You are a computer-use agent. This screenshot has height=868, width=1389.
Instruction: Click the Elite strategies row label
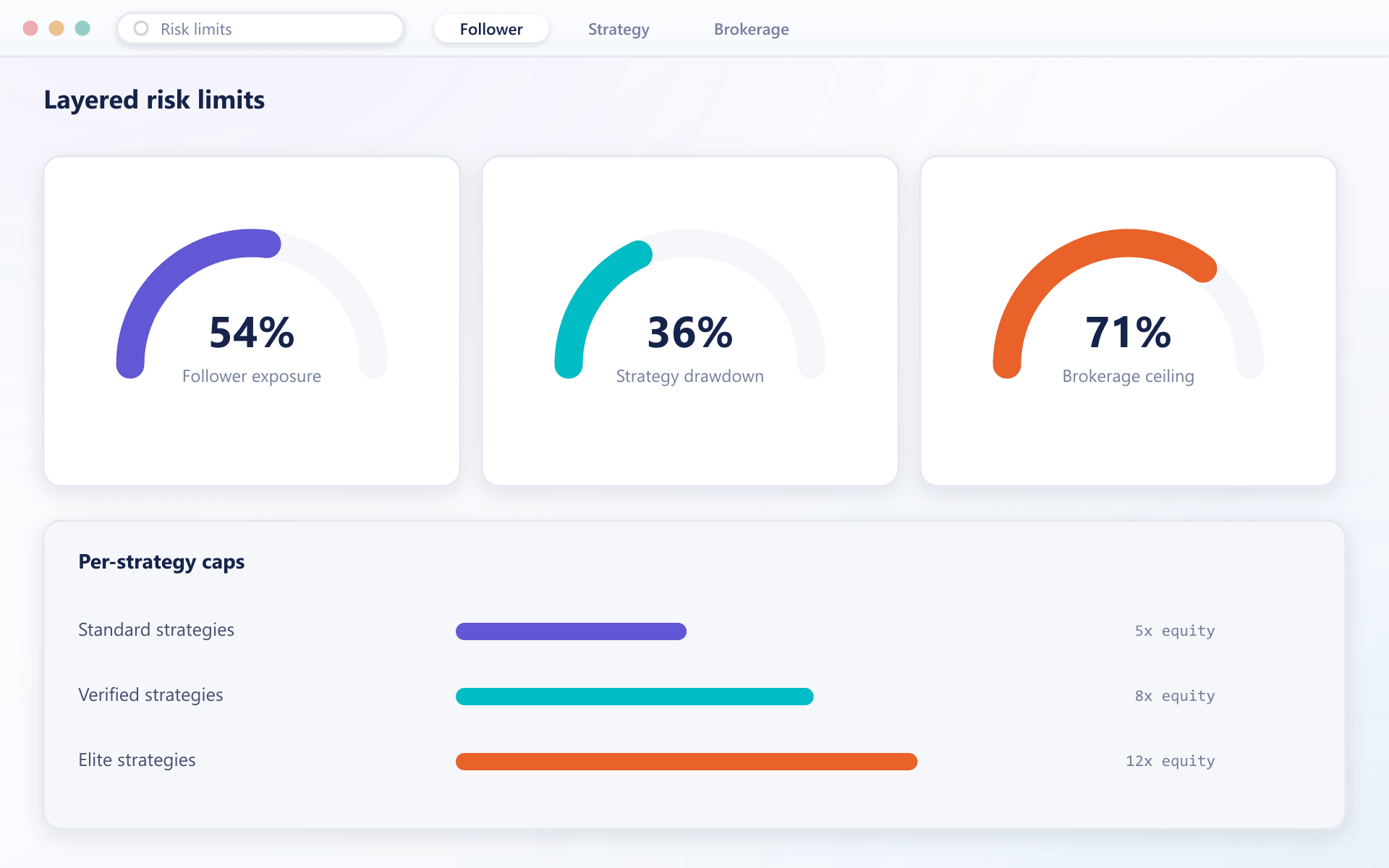pyautogui.click(x=137, y=760)
